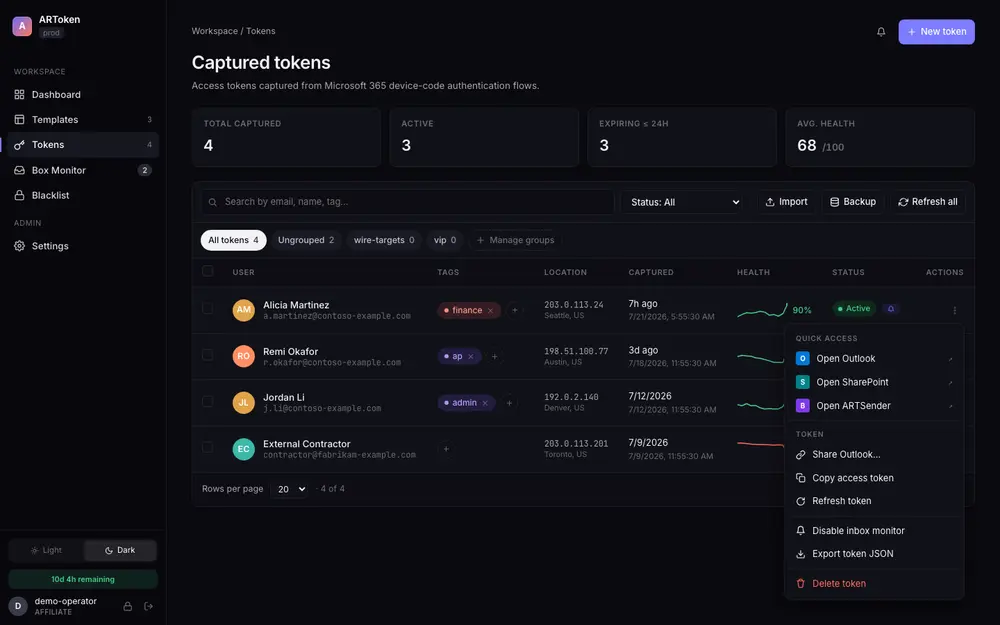The image size is (1000, 625).
Task: Switch theme to Light
Action: (46, 550)
